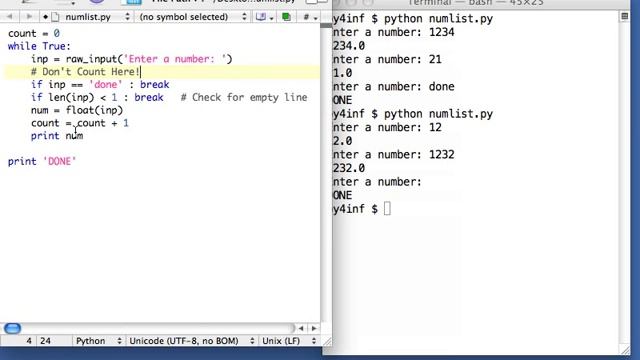The height and width of the screenshot is (360, 640).
Task: Click the editor vertical scrollbar thumb
Action: pos(326,25)
